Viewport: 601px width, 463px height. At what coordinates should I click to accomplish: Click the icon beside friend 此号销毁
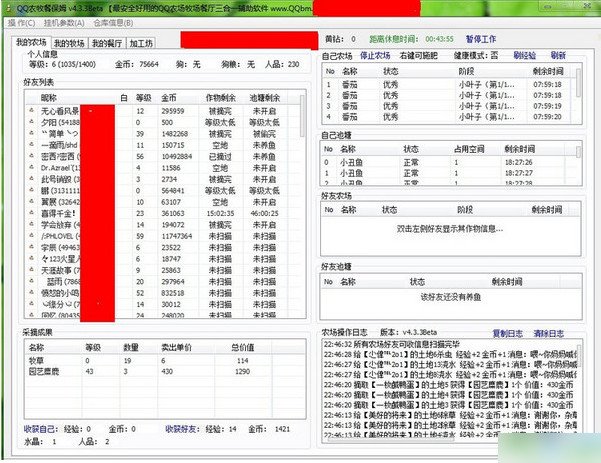click(32, 179)
